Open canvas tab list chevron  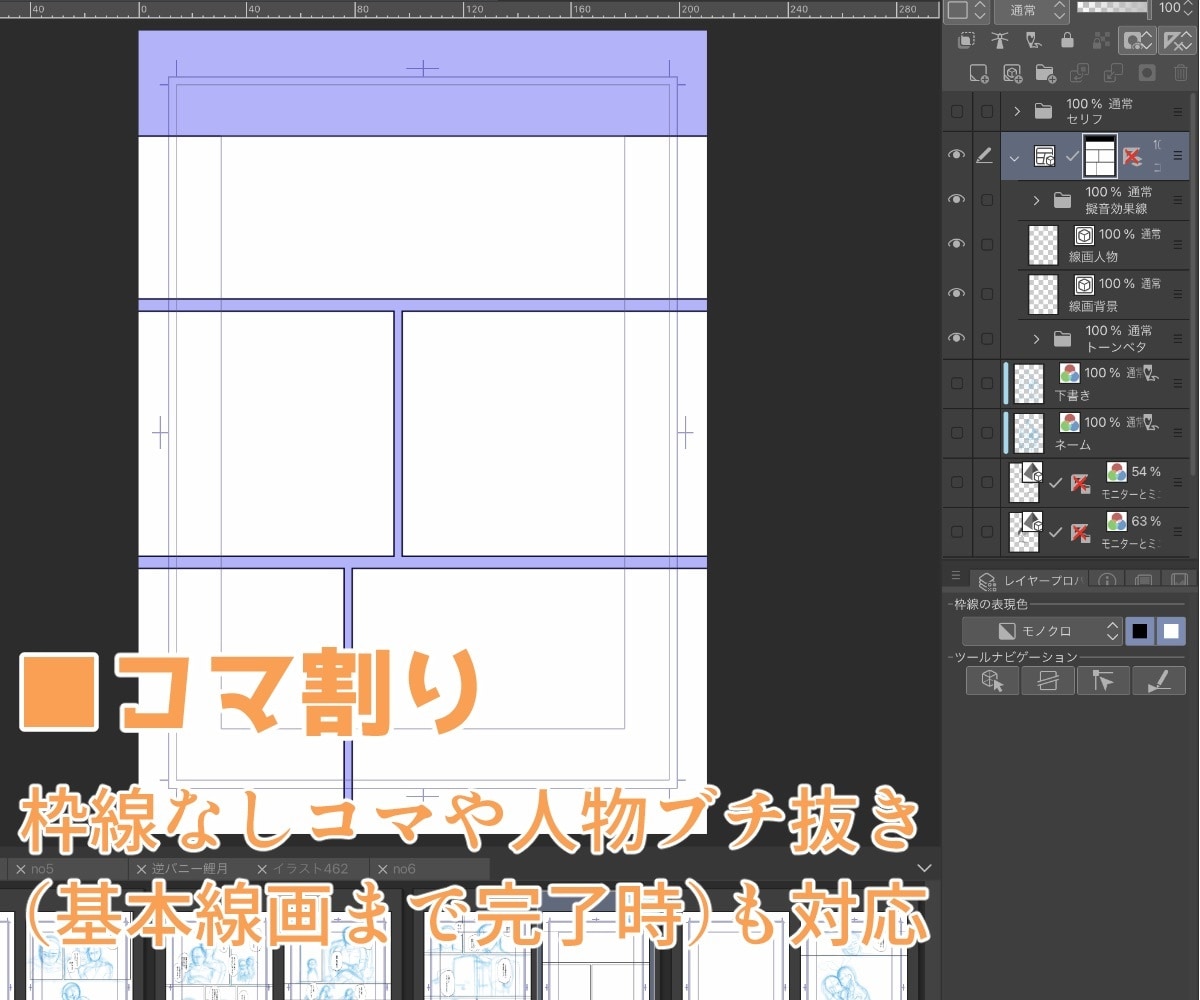pyautogui.click(x=925, y=868)
